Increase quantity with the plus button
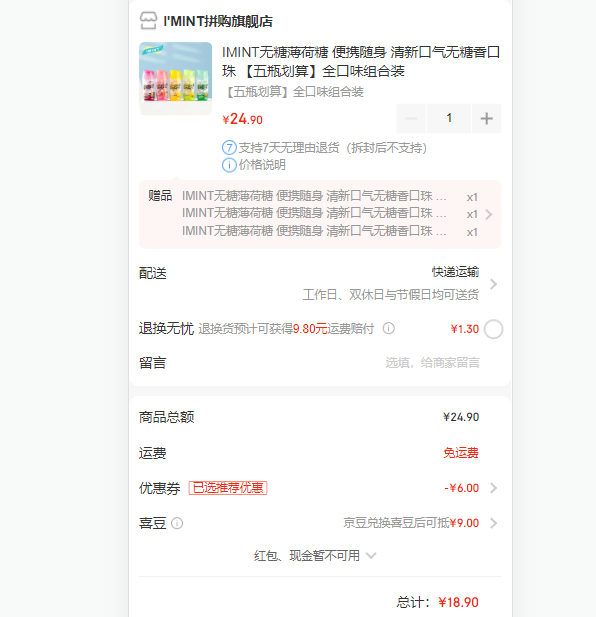The image size is (596, 617). pos(487,118)
